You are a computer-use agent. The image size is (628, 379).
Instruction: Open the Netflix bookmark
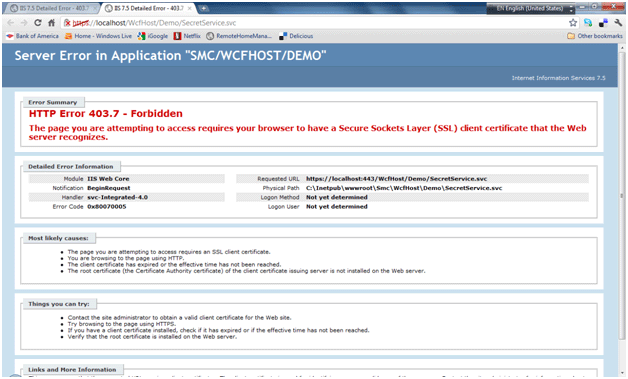[x=187, y=36]
